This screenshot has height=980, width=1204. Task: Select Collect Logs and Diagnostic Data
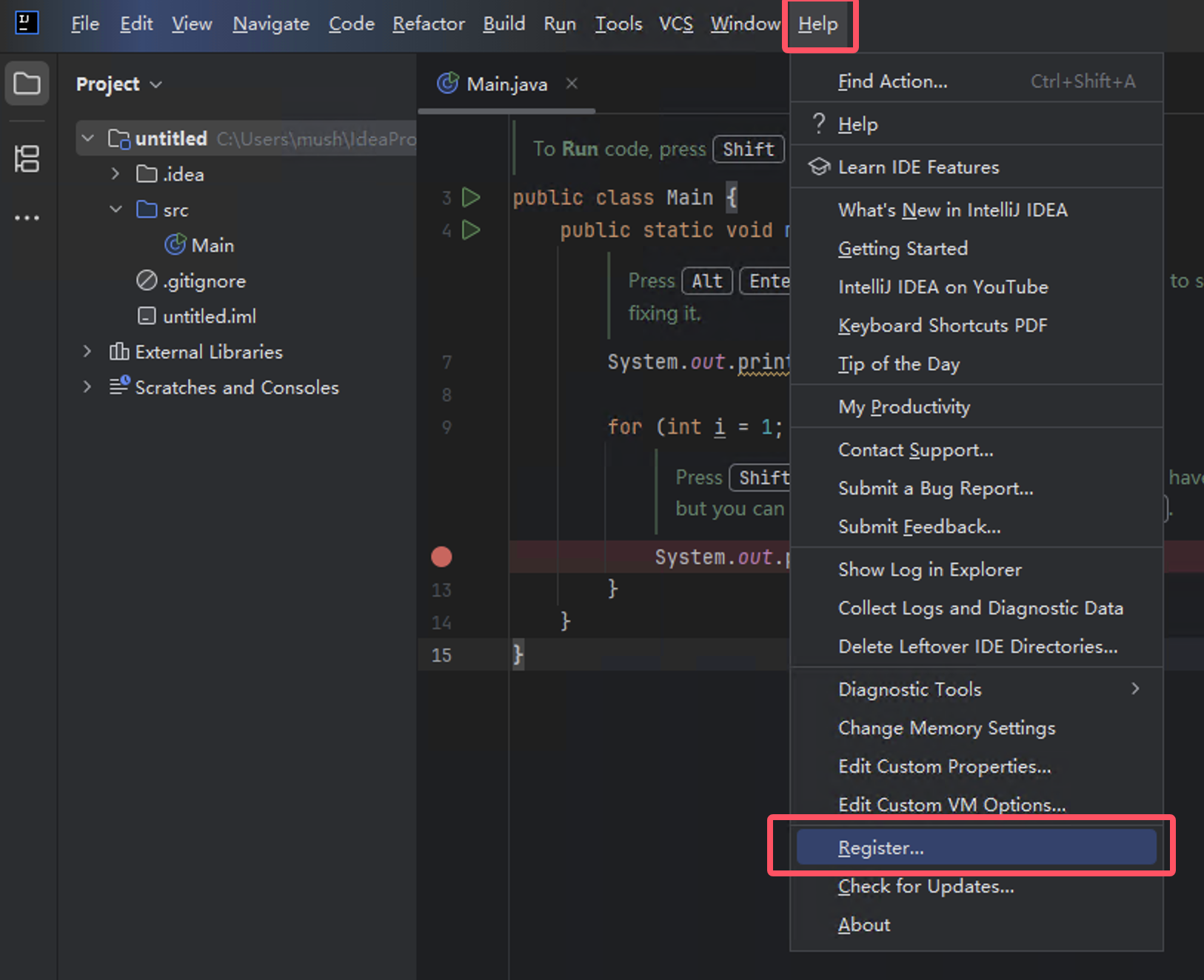tap(977, 608)
